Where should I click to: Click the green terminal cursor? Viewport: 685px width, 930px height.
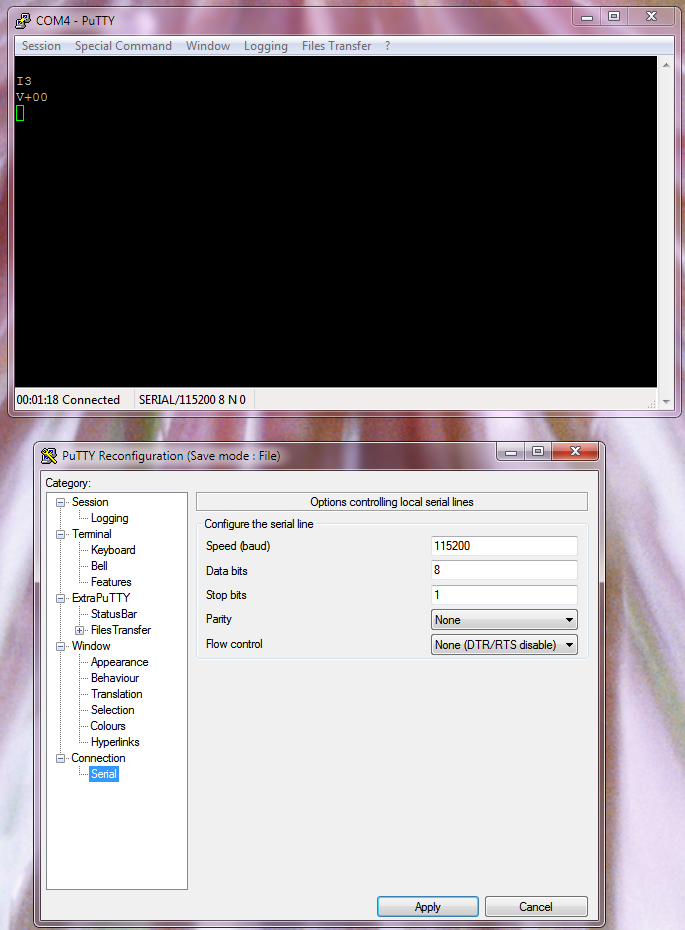(x=20, y=113)
